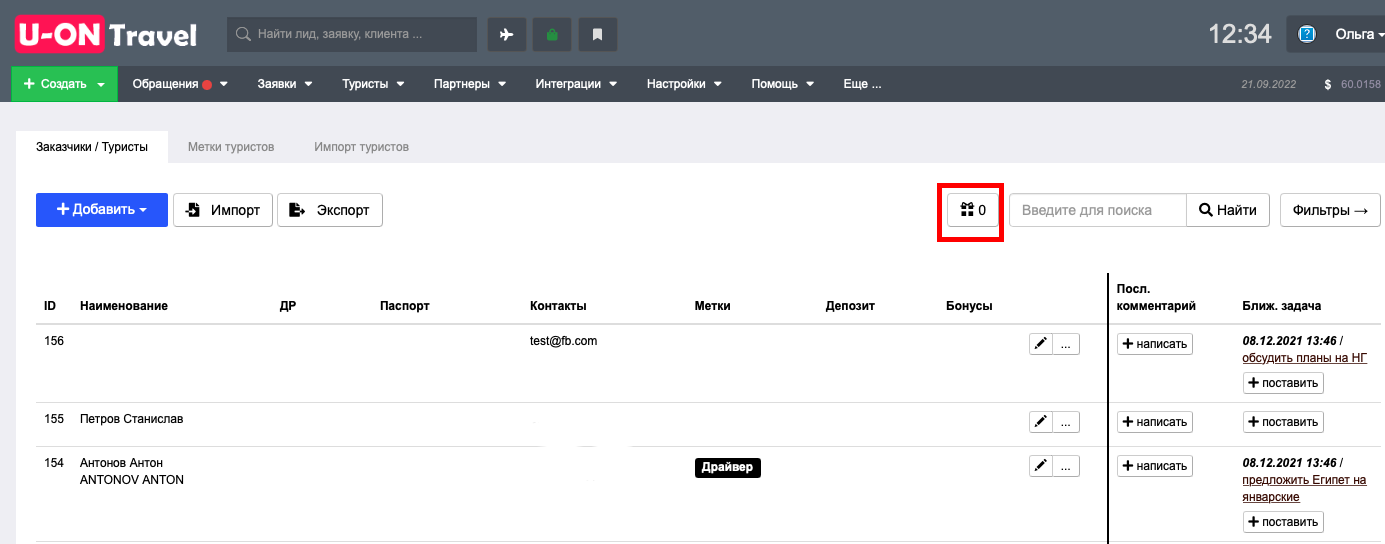This screenshot has height=544, width=1385.
Task: Switch to Импорт туристов tab
Action: (361, 147)
